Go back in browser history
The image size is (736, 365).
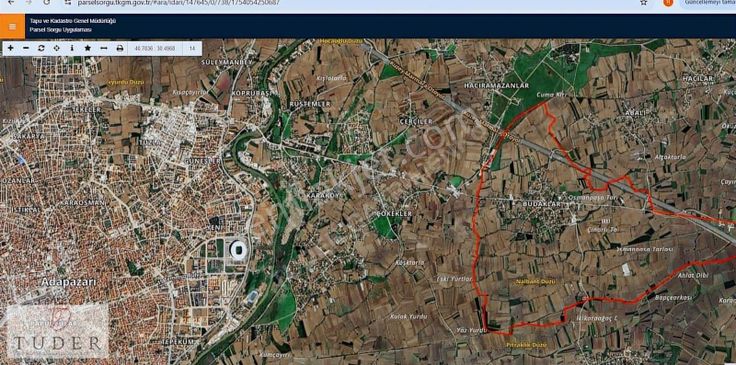(11, 2)
